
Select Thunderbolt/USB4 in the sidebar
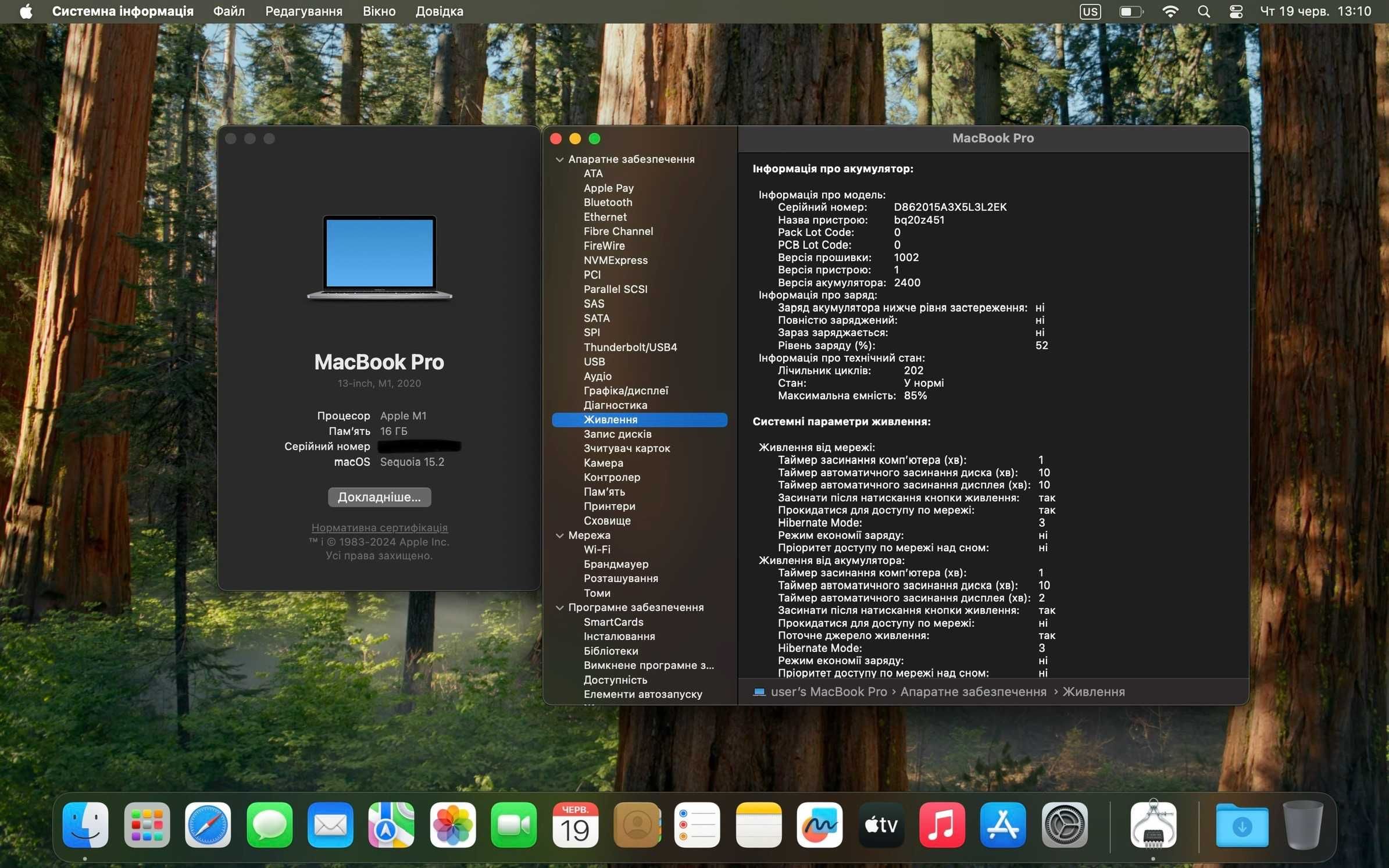630,347
